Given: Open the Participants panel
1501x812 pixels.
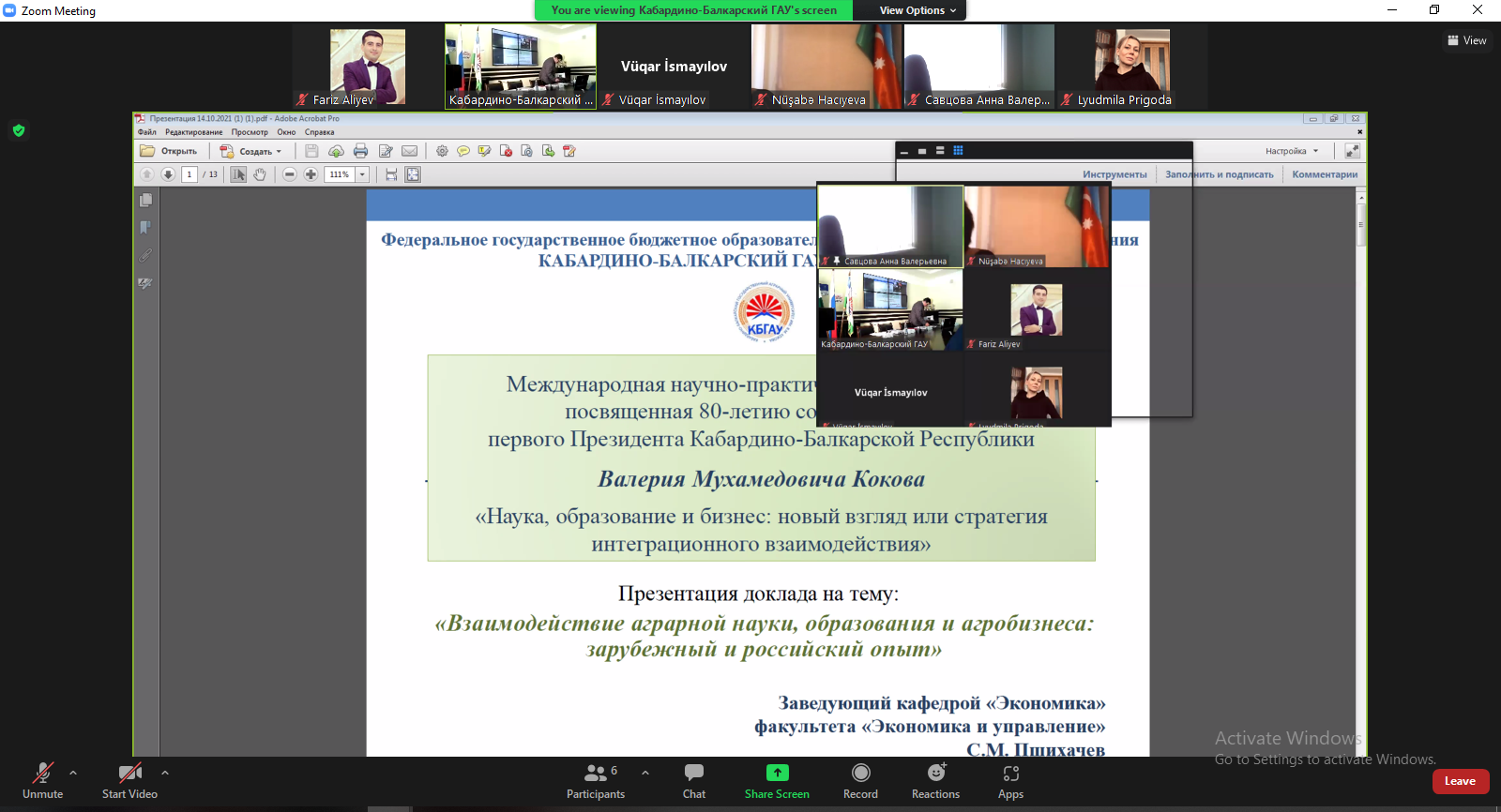Looking at the screenshot, I should tap(595, 780).
